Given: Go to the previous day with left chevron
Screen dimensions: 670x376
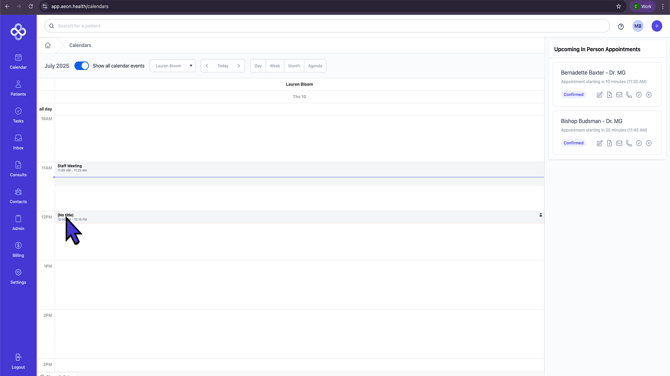Looking at the screenshot, I should 207,66.
